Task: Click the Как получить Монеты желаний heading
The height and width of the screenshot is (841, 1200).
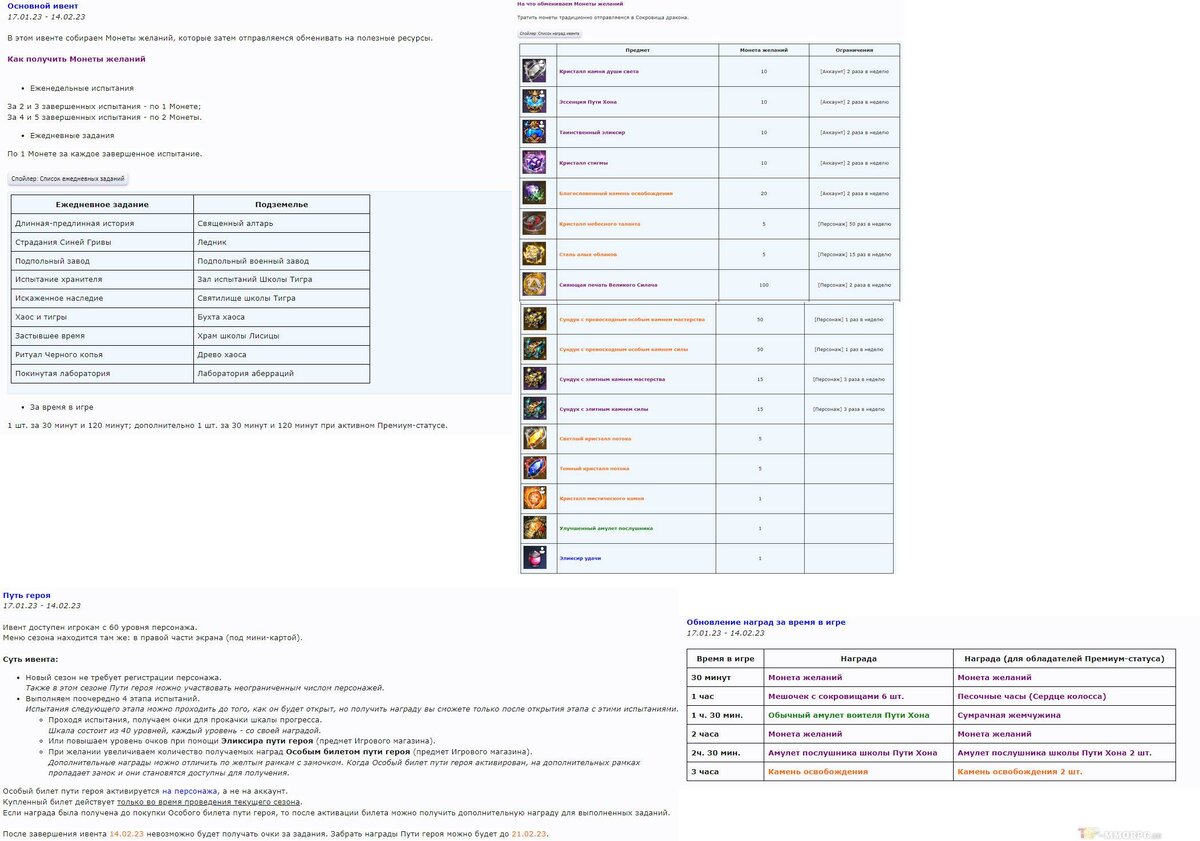Action: [76, 59]
